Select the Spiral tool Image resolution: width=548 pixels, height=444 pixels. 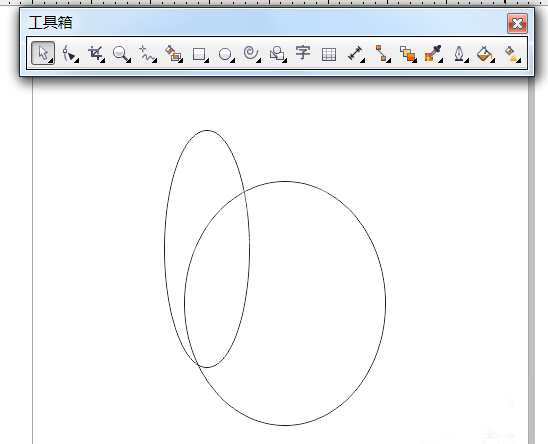coord(252,54)
